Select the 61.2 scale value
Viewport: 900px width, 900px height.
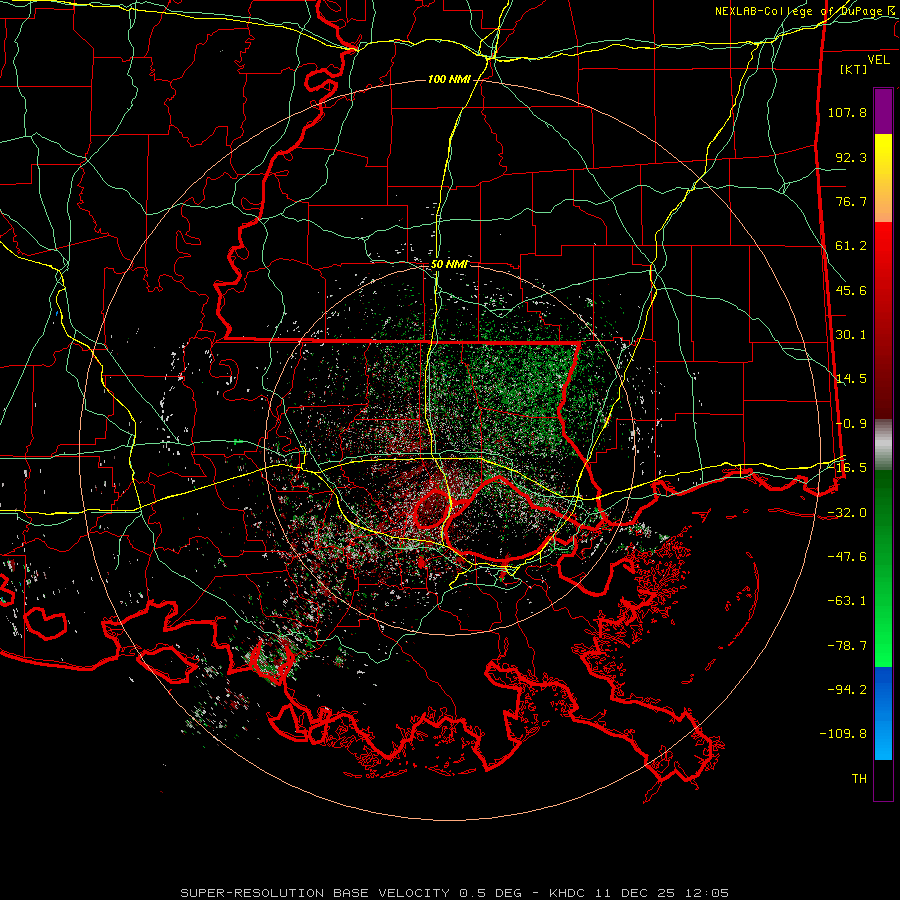(851, 246)
